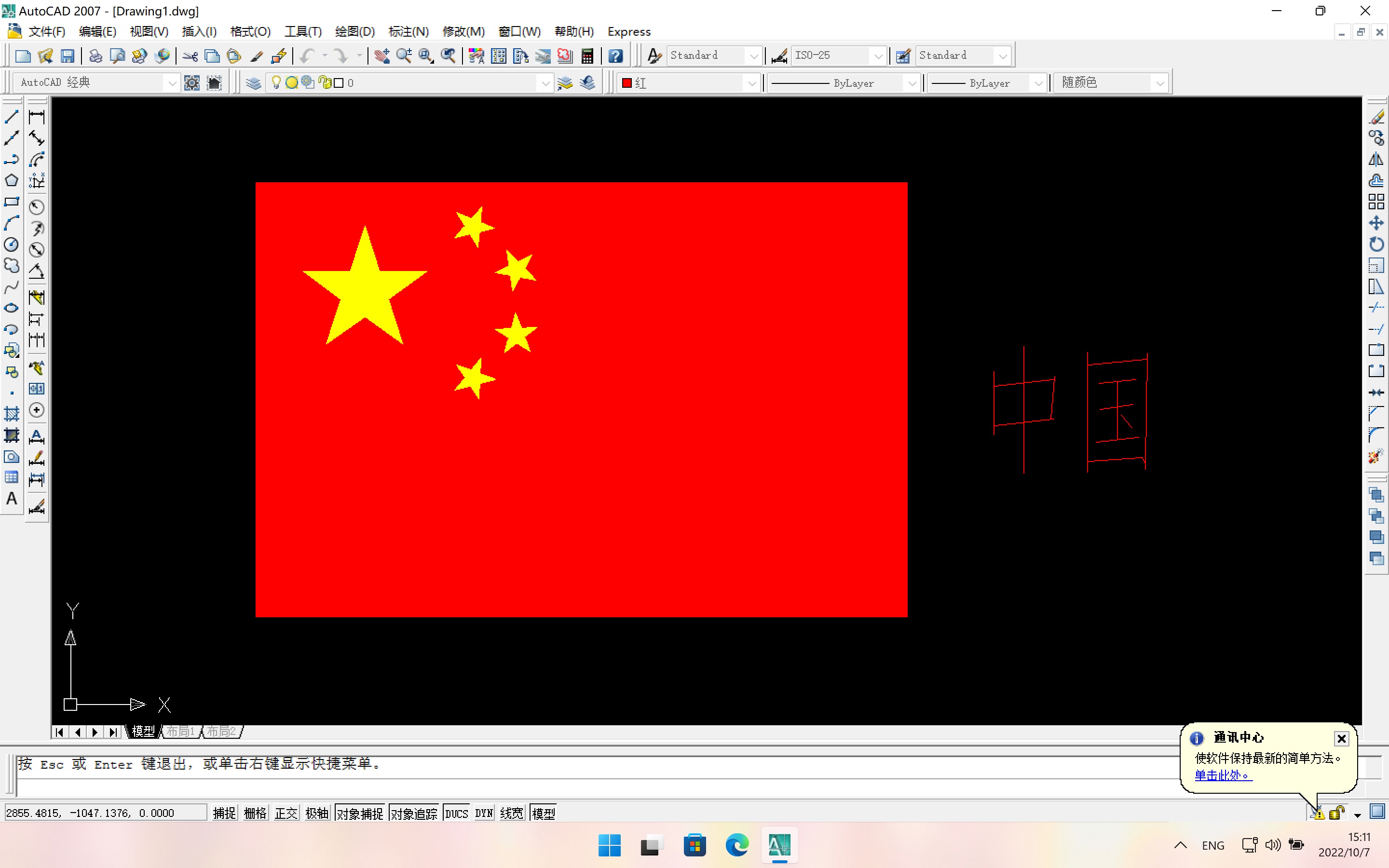
Task: Open the Layer Properties Manager icon
Action: pyautogui.click(x=253, y=83)
